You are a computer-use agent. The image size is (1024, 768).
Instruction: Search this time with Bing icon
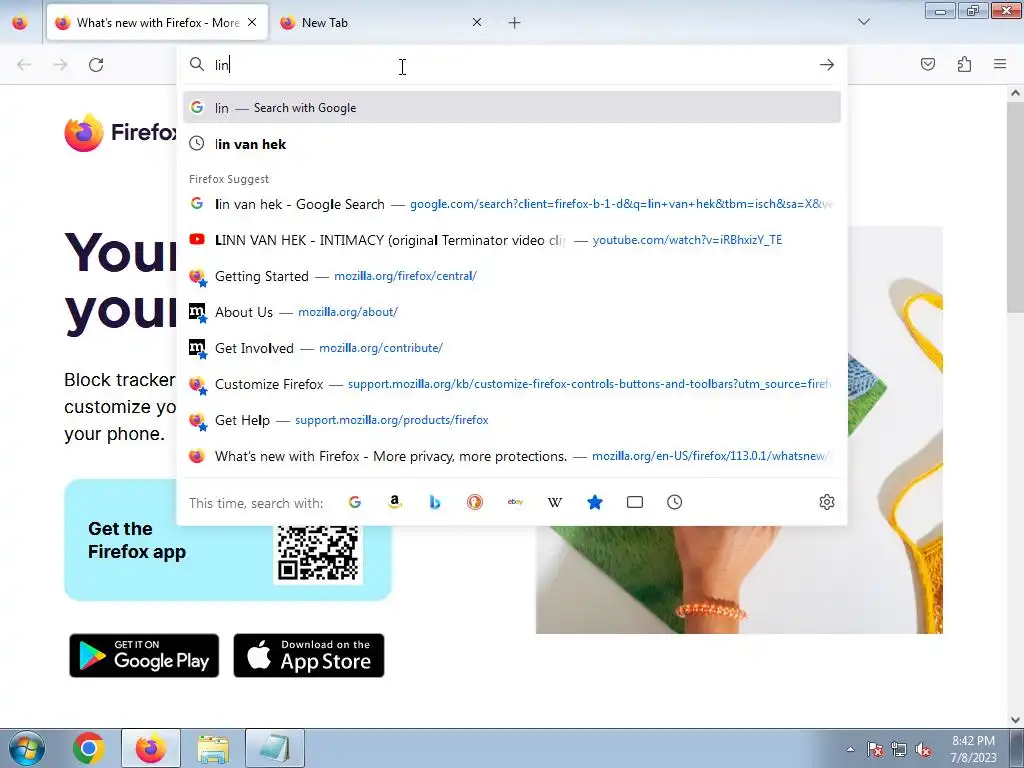(x=435, y=502)
